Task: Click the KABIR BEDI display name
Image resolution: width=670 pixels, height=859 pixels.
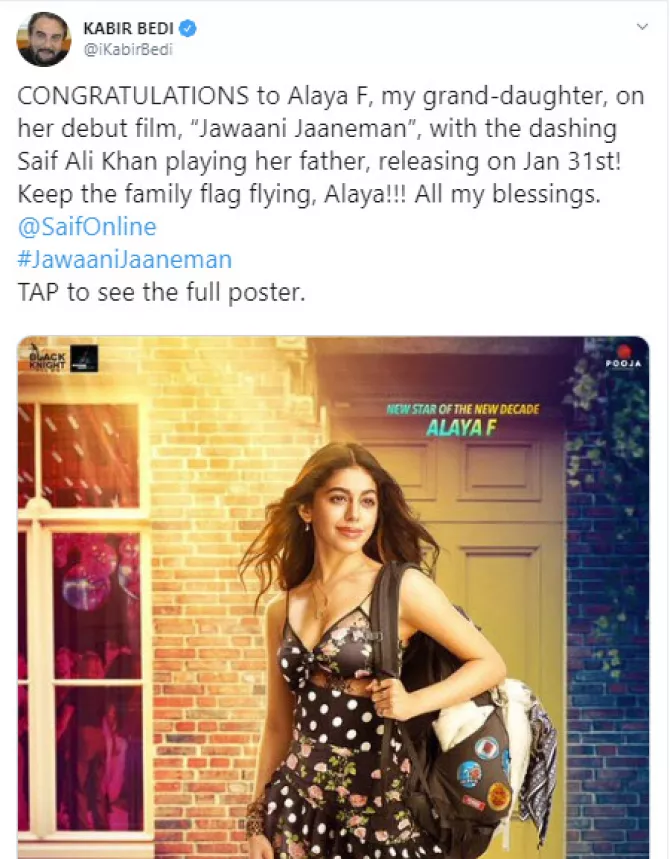Action: tap(128, 28)
